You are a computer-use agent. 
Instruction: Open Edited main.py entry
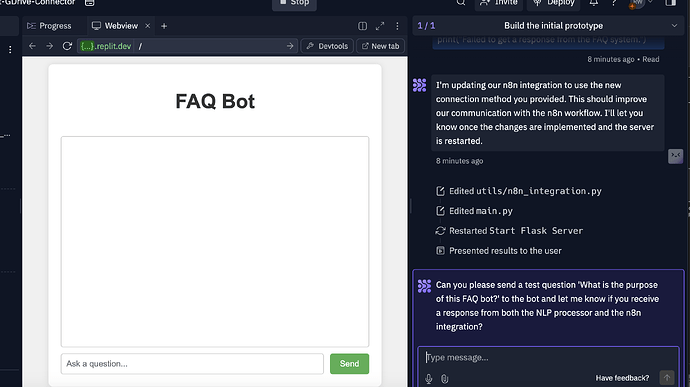point(474,211)
